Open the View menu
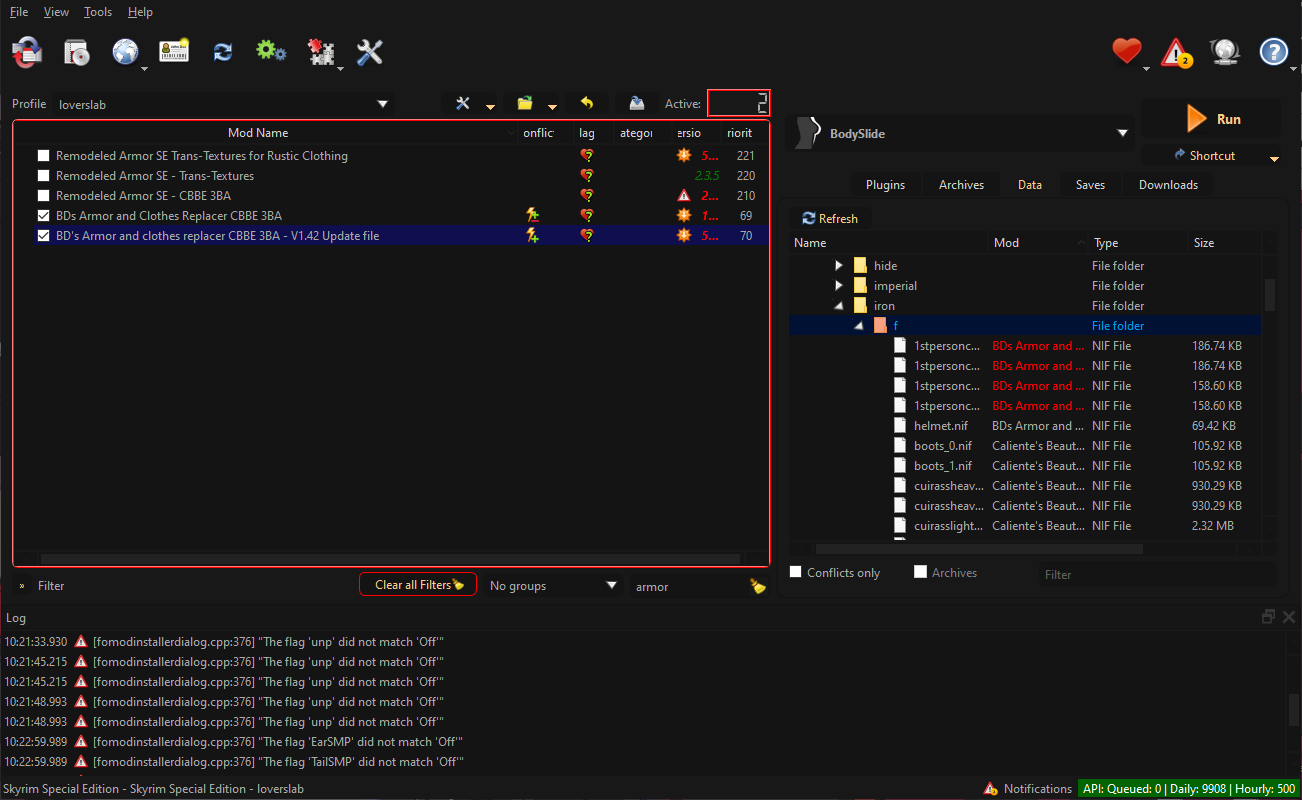The width and height of the screenshot is (1302, 800). tap(57, 12)
